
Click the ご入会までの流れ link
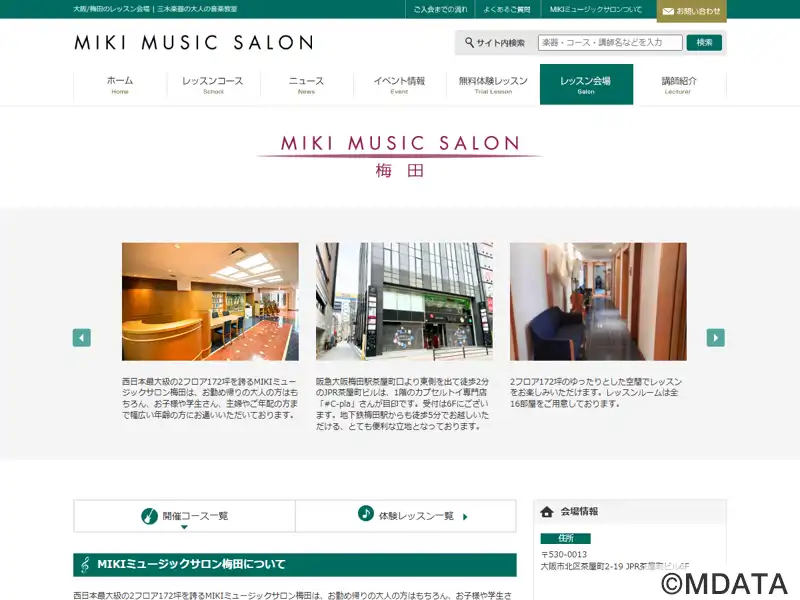point(440,9)
